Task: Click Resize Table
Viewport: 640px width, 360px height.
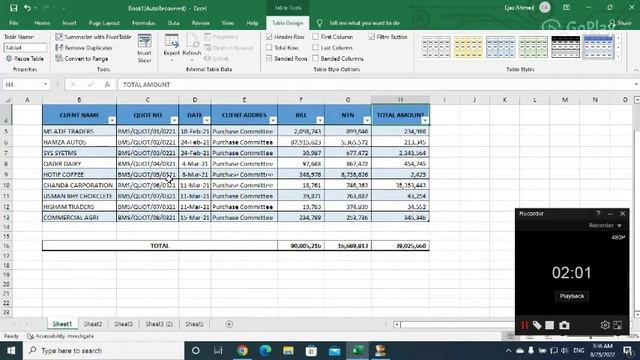Action: click(25, 59)
